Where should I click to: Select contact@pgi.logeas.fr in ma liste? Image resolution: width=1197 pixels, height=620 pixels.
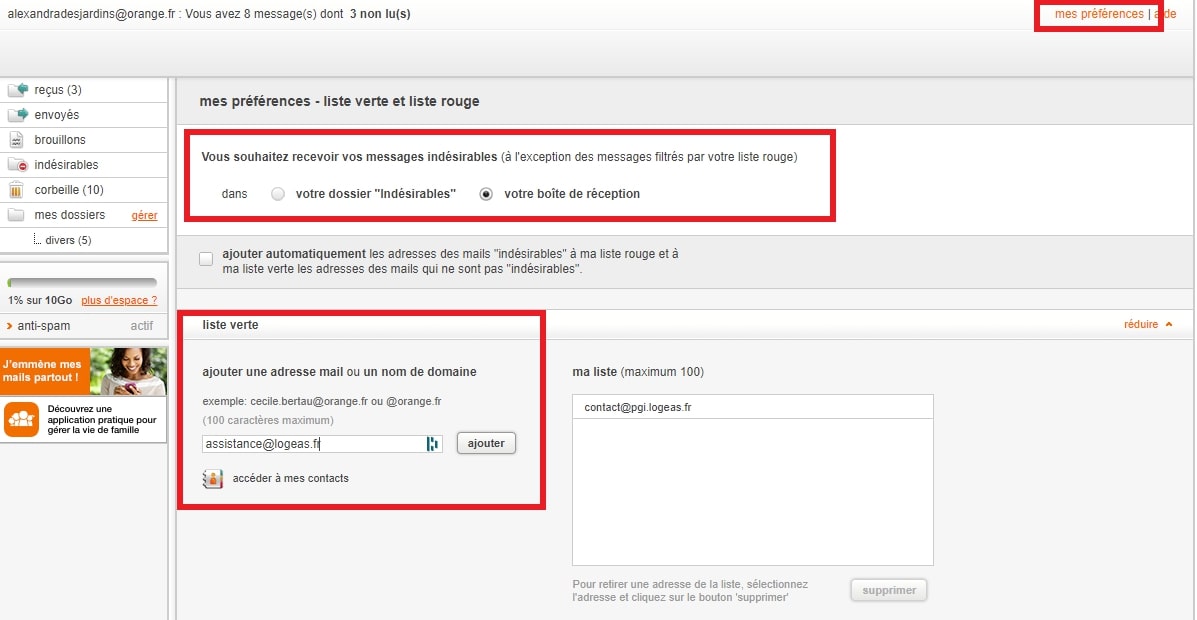click(638, 408)
